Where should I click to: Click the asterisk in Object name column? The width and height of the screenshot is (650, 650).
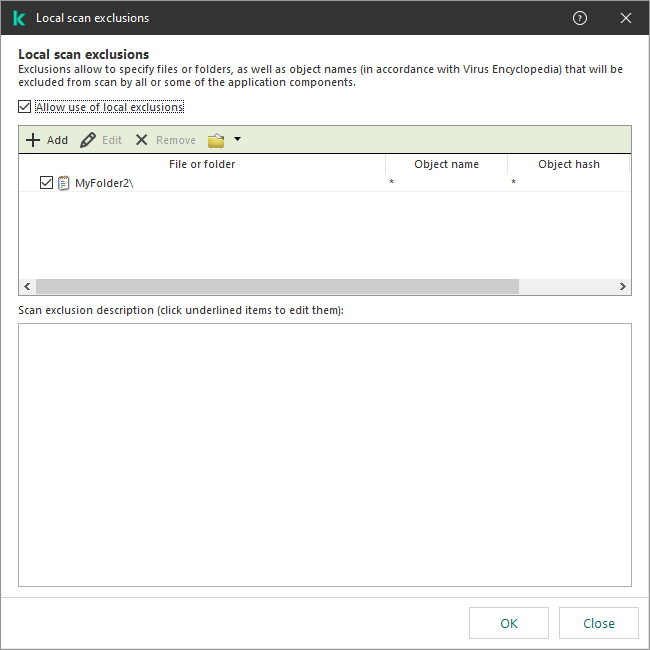391,182
